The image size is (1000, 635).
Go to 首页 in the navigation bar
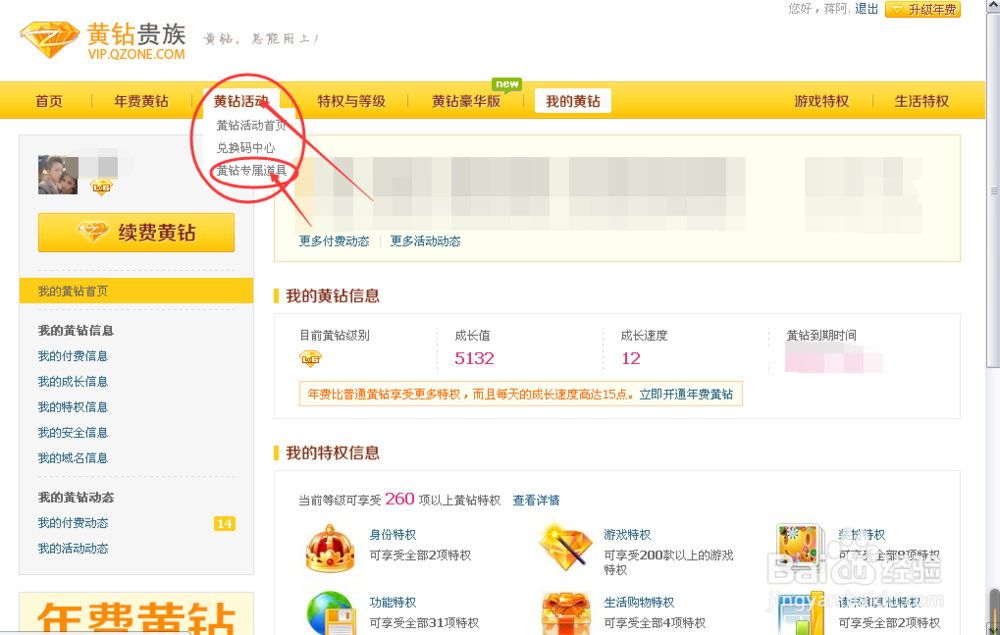click(49, 101)
